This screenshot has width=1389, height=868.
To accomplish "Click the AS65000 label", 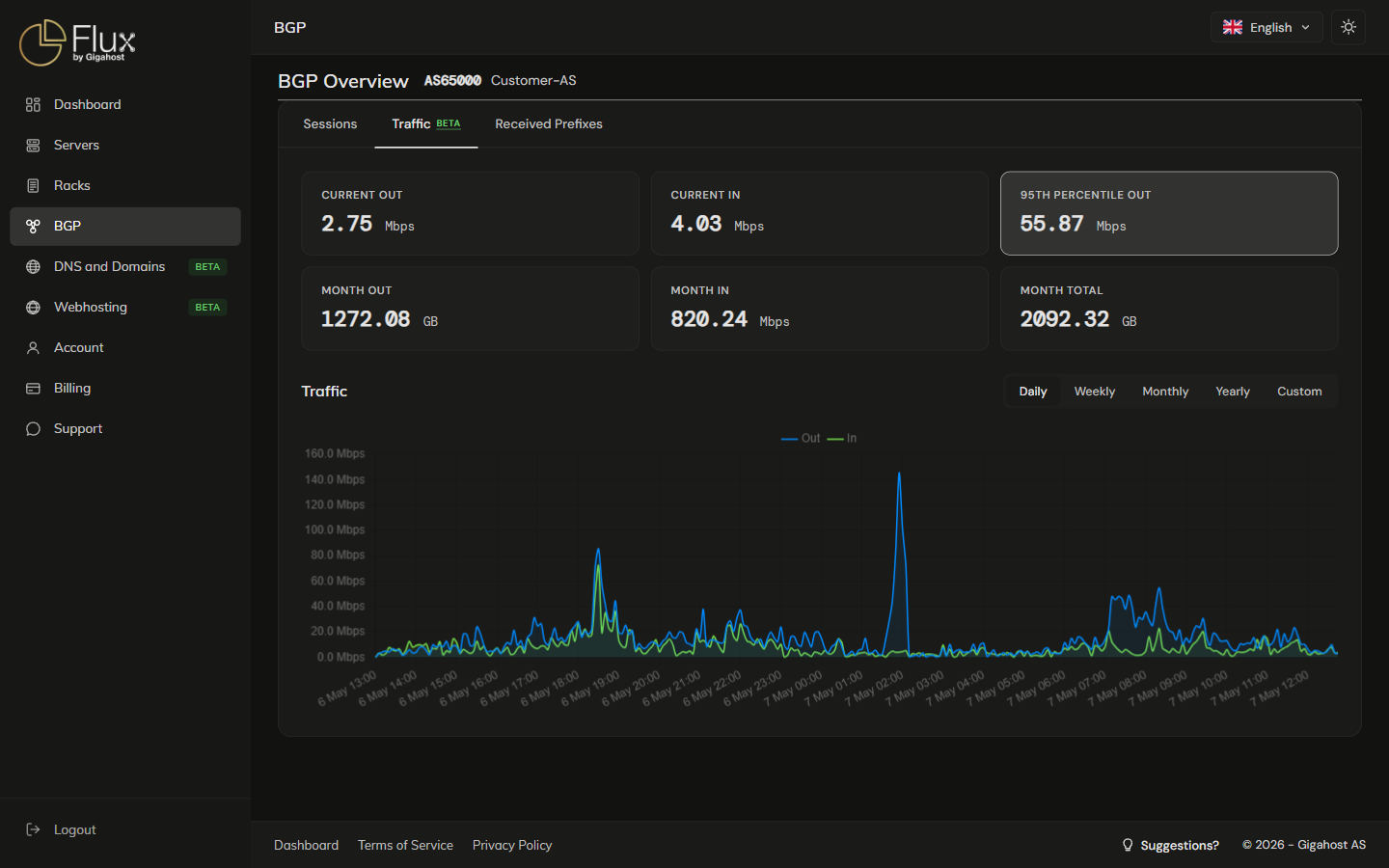I will [x=452, y=81].
